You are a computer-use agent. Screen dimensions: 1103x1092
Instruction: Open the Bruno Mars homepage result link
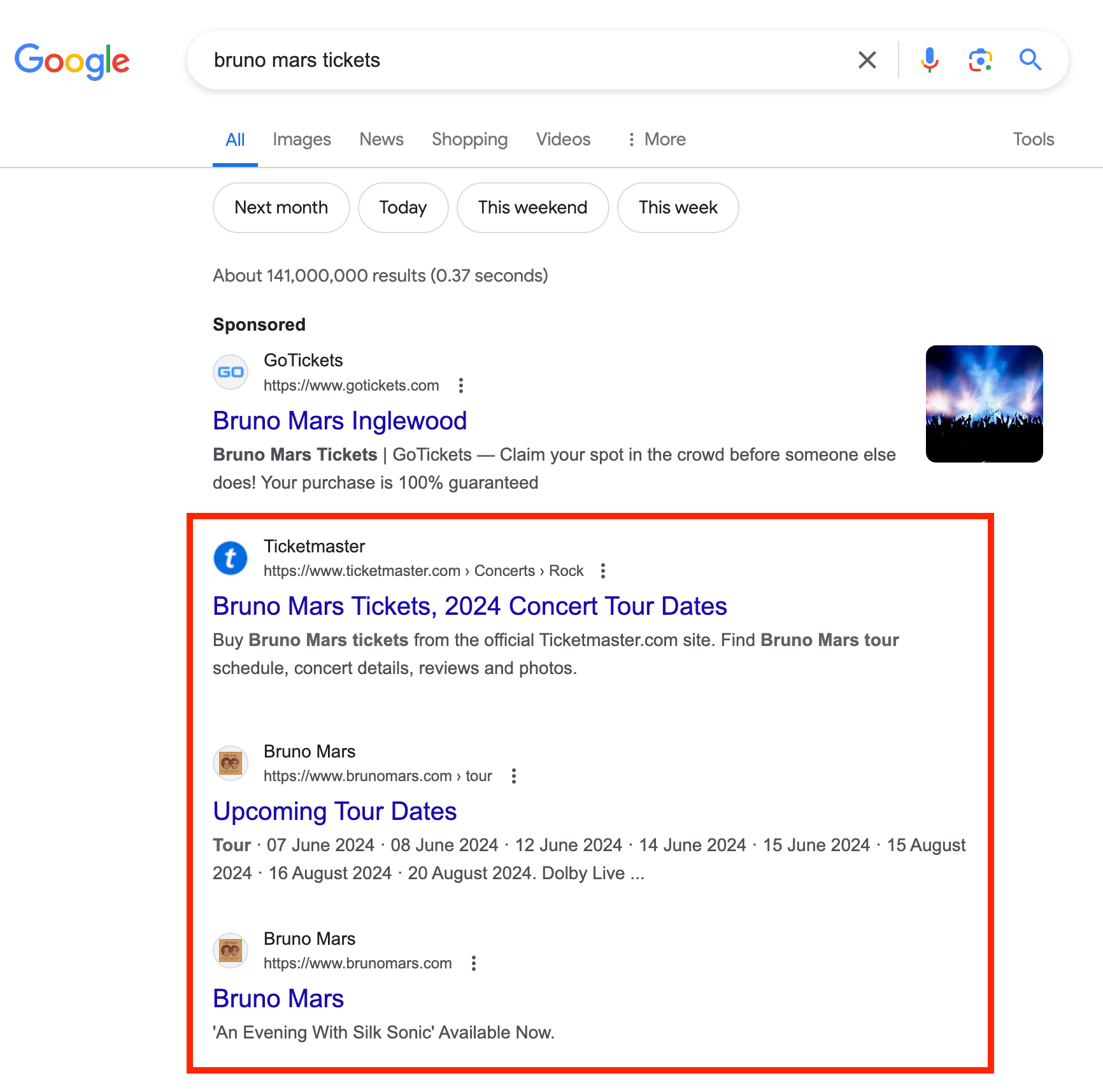pos(278,999)
